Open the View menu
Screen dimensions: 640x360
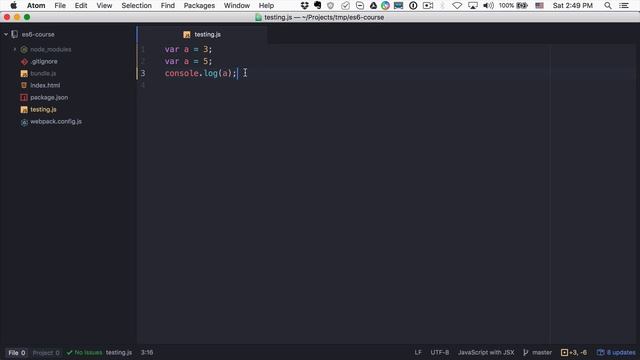click(x=104, y=6)
